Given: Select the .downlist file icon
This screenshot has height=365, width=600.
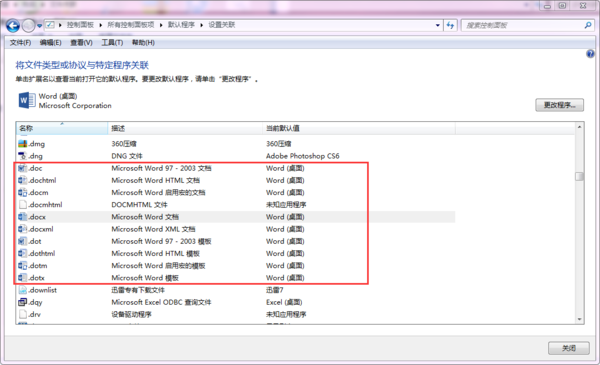Looking at the screenshot, I should point(23,290).
